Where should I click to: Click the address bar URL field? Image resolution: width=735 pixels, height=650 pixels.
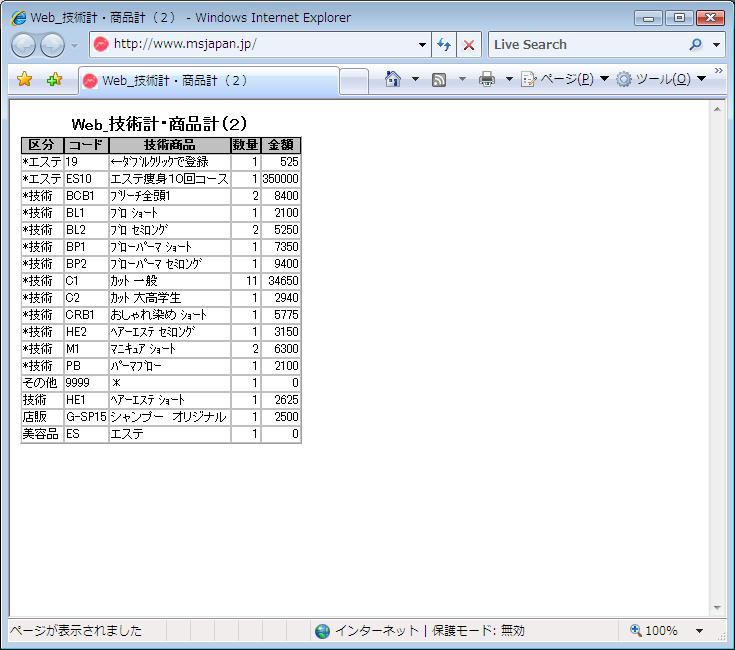[253, 45]
